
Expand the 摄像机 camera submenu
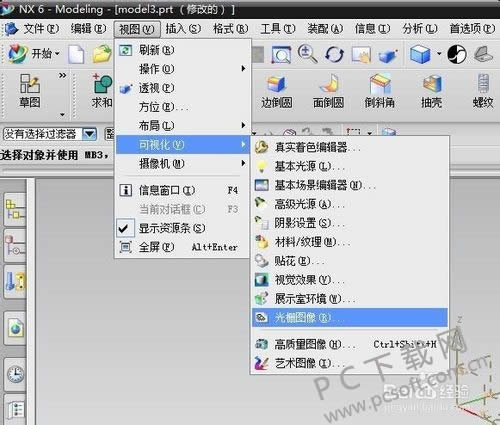click(x=182, y=164)
